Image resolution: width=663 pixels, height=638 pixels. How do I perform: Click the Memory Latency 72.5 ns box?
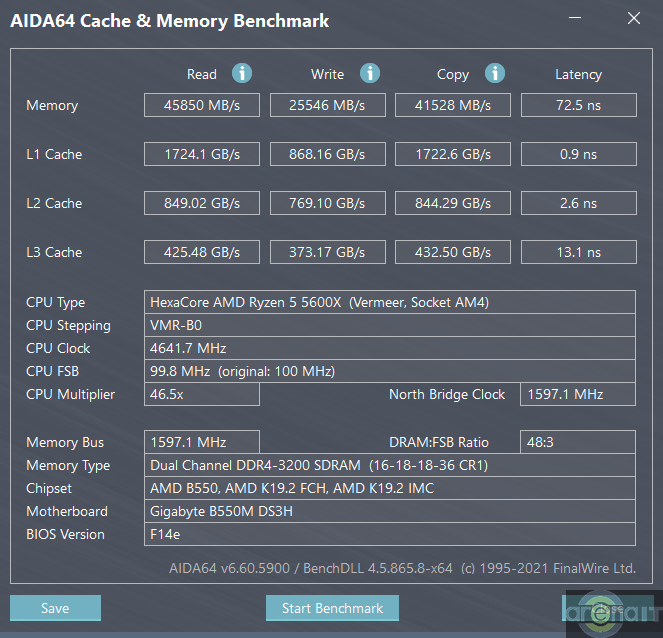click(578, 105)
